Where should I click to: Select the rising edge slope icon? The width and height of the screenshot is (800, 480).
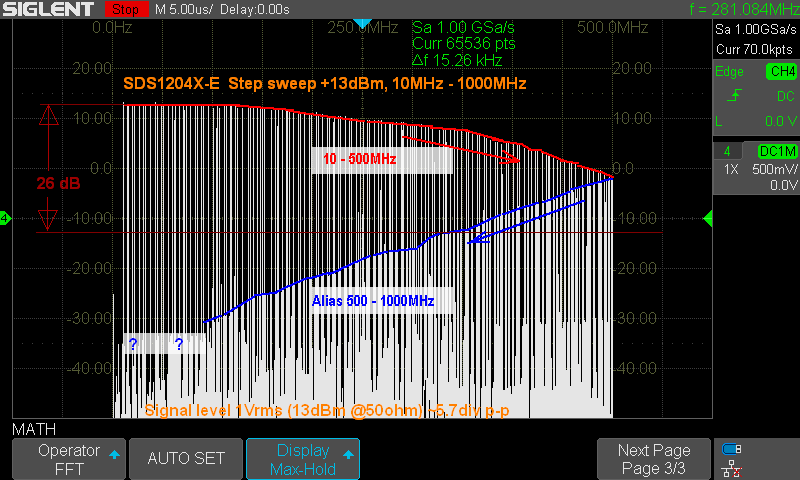(x=734, y=95)
